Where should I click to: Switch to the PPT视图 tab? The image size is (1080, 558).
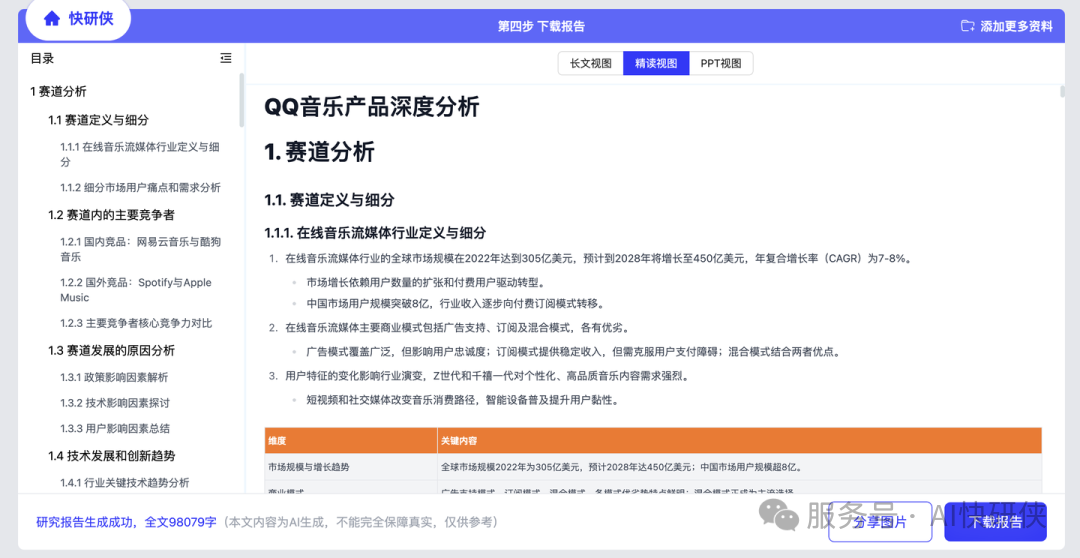click(721, 63)
